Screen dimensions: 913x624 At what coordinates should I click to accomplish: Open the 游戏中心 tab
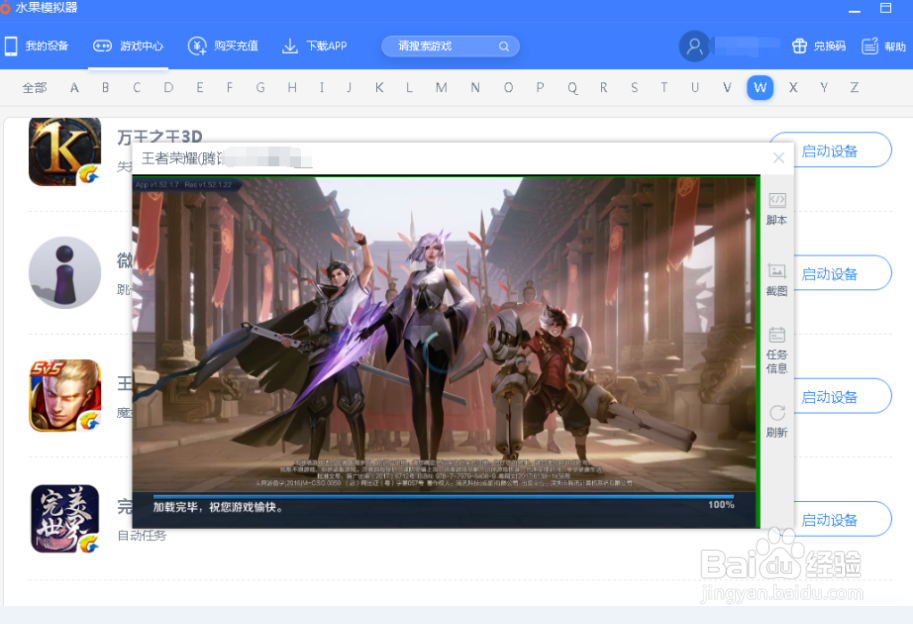128,46
